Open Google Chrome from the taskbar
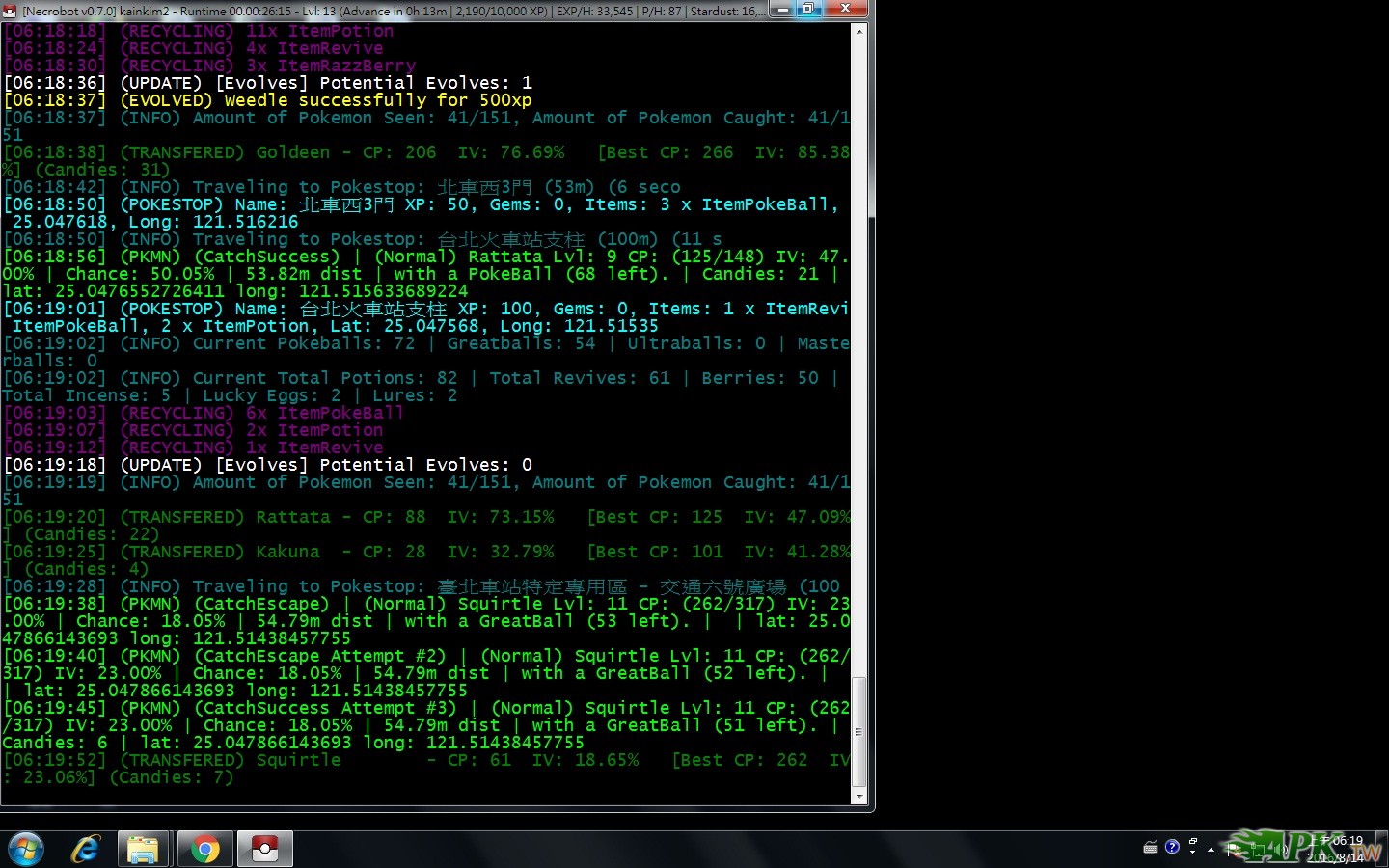Viewport: 1389px width, 868px height. pos(204,850)
